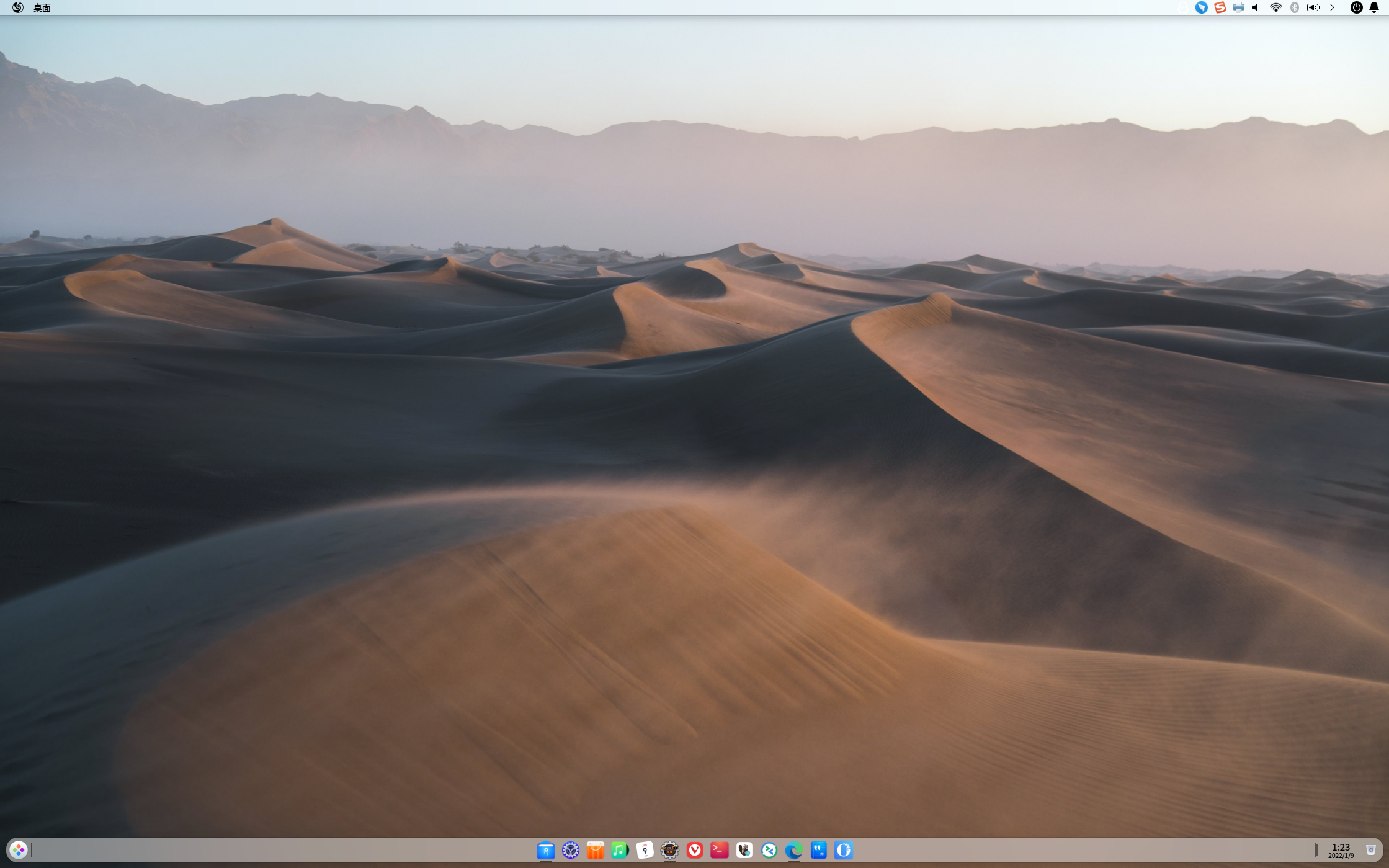1389x868 pixels.
Task: Launch the red terminal dock icon
Action: (x=719, y=850)
